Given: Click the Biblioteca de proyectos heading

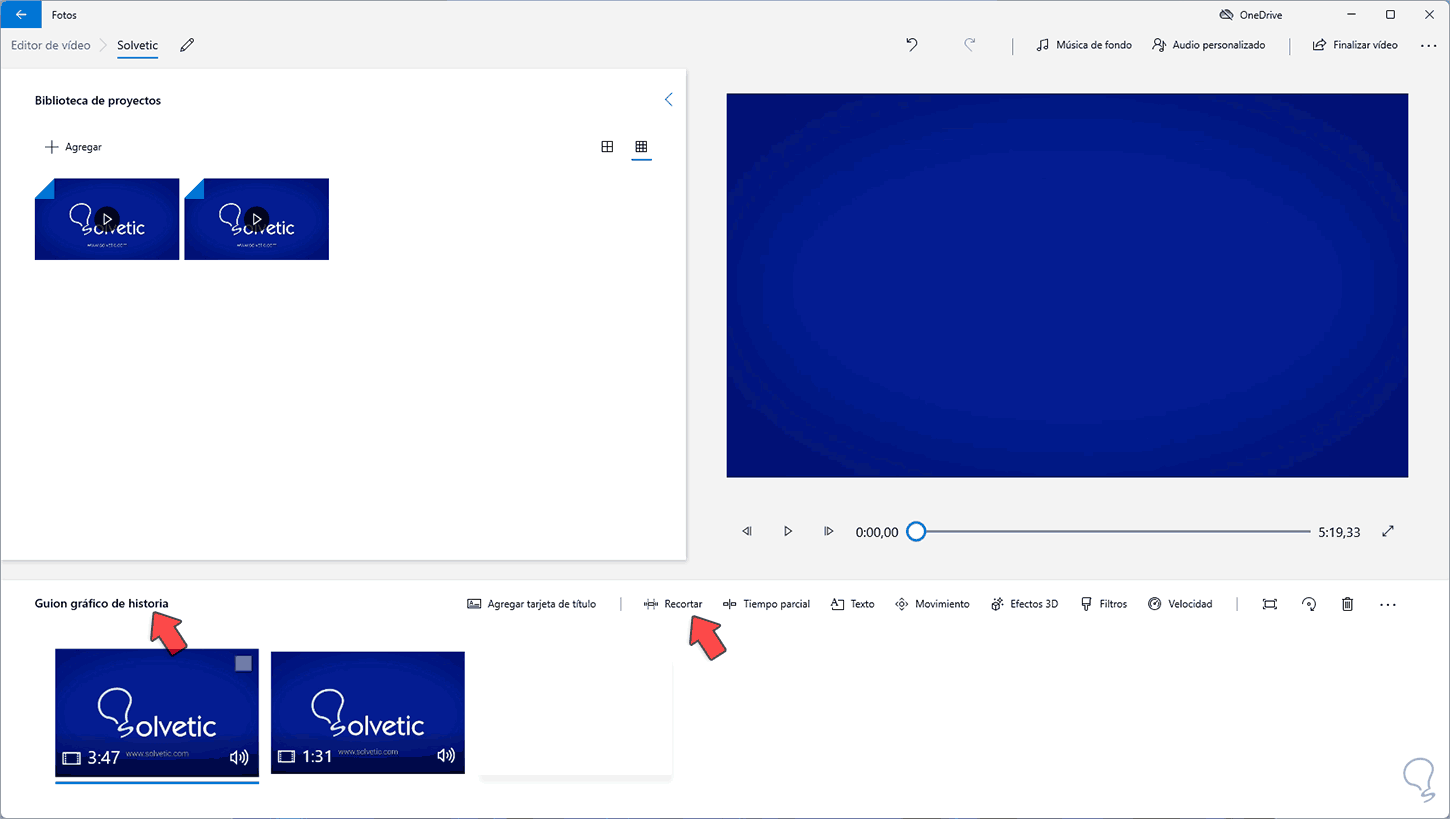Looking at the screenshot, I should coord(98,100).
